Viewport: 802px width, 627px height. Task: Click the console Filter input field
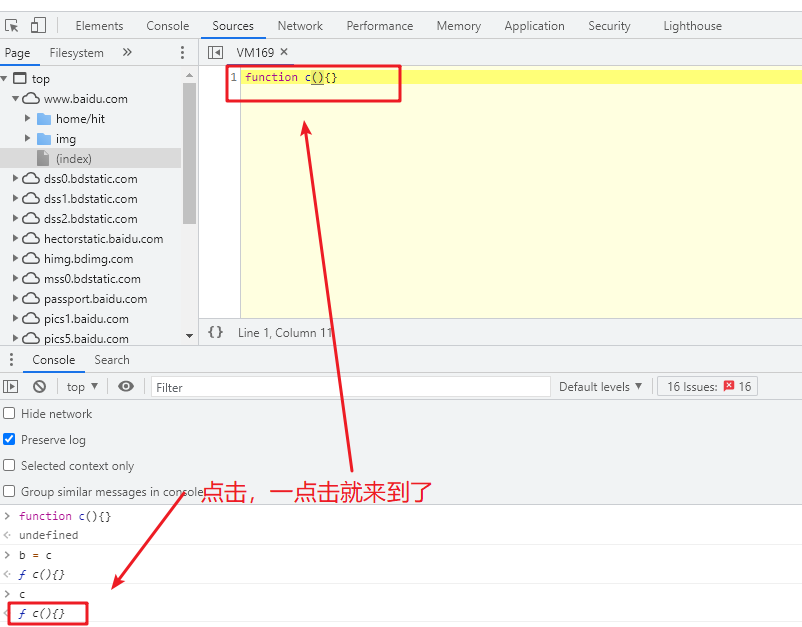click(x=350, y=387)
